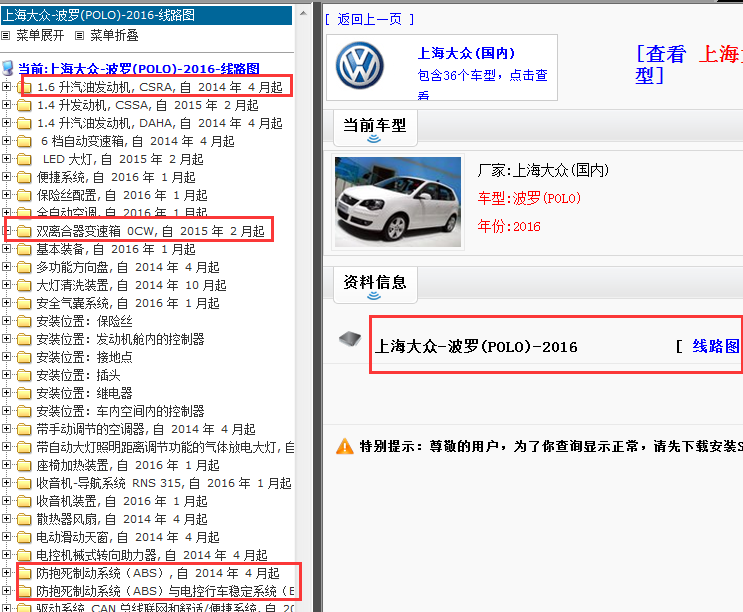
Task: Click the gray book icon beside 上海大众-波罗(POLO)-2016
Action: 350,339
